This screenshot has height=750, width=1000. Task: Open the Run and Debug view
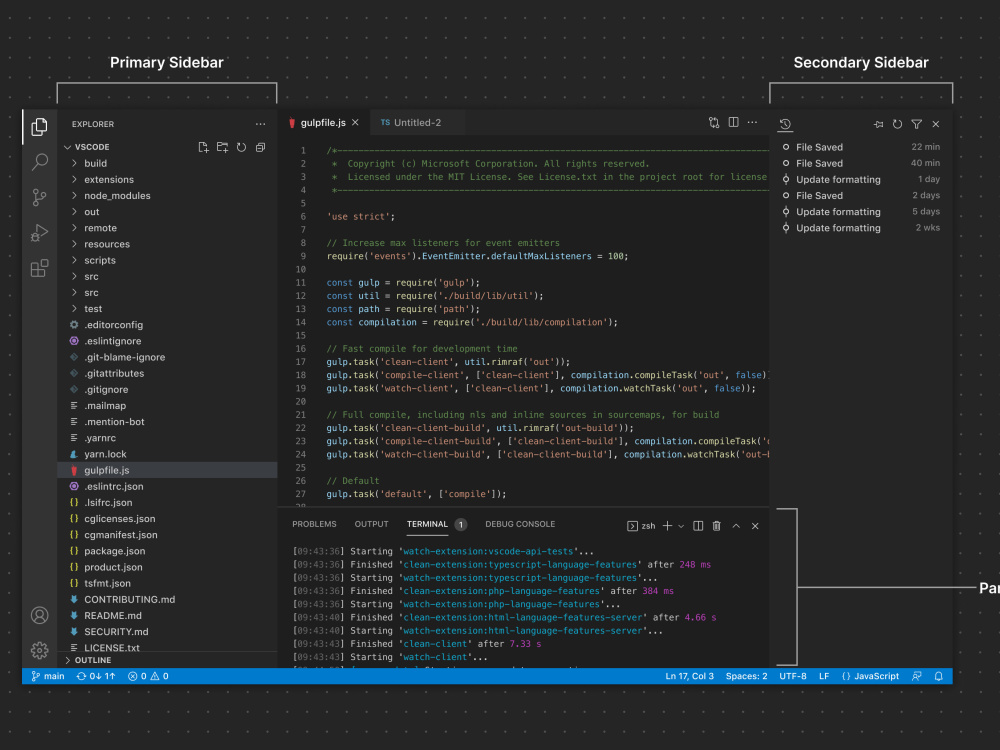coord(40,233)
